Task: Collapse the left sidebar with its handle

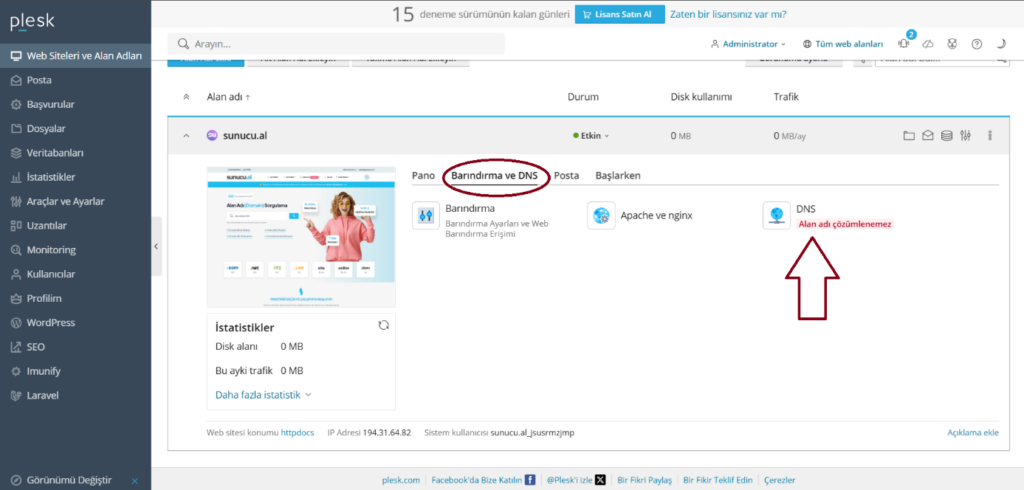Action: pos(157,245)
